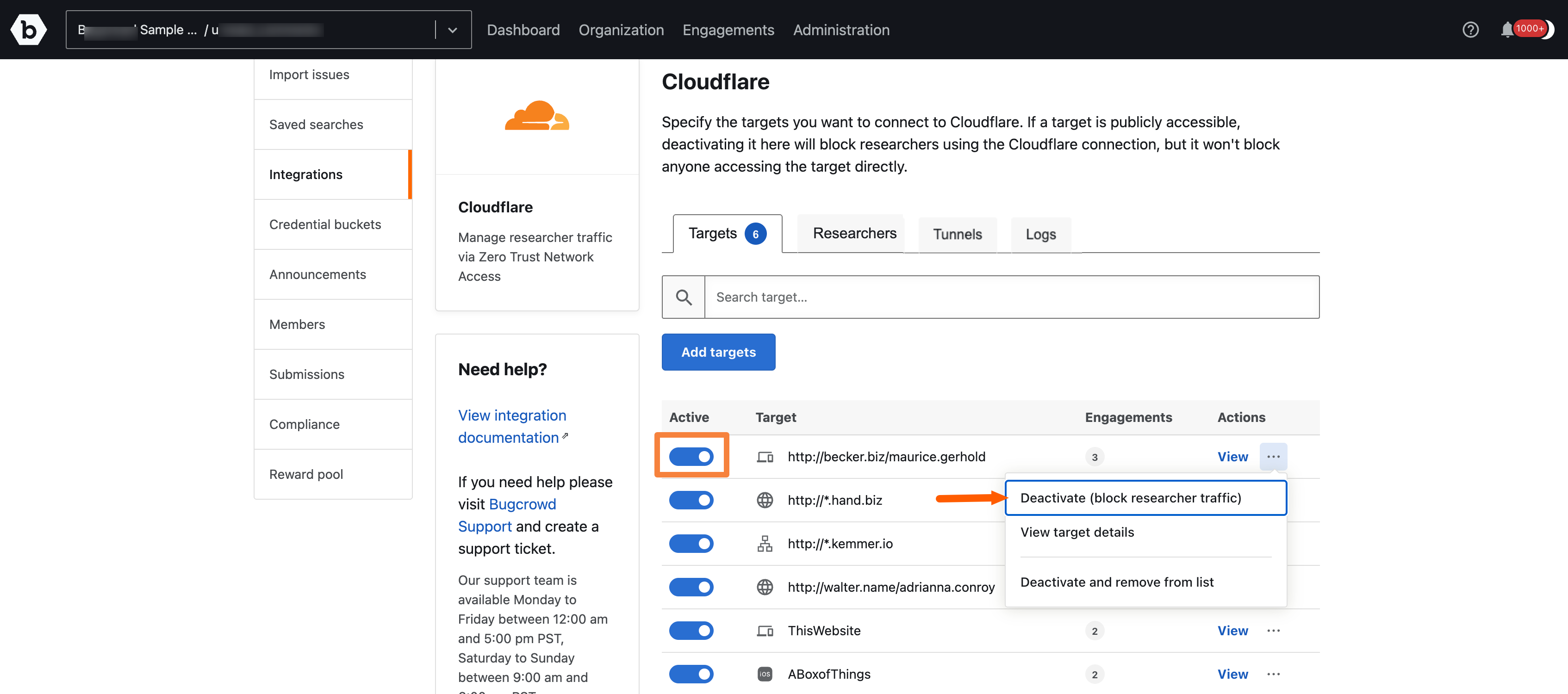Open Saved searches in sidebar
The image size is (1568, 694).
tap(333, 124)
